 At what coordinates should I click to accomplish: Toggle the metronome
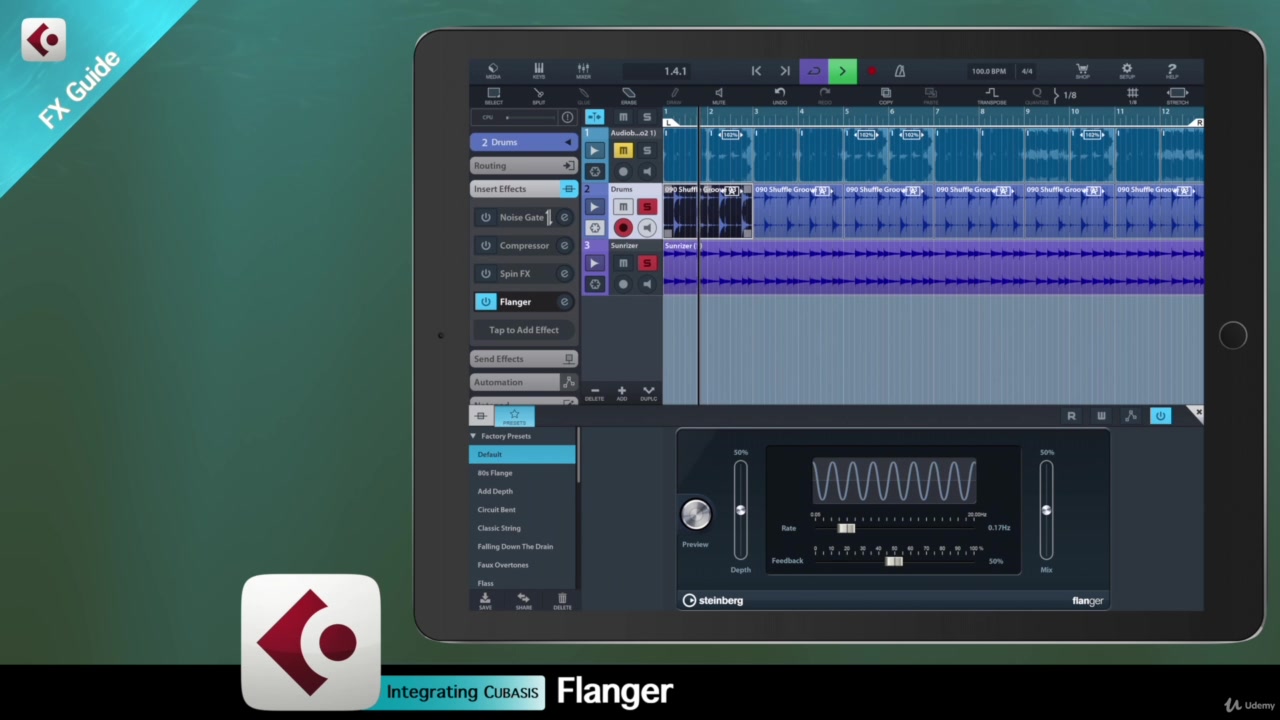point(900,71)
